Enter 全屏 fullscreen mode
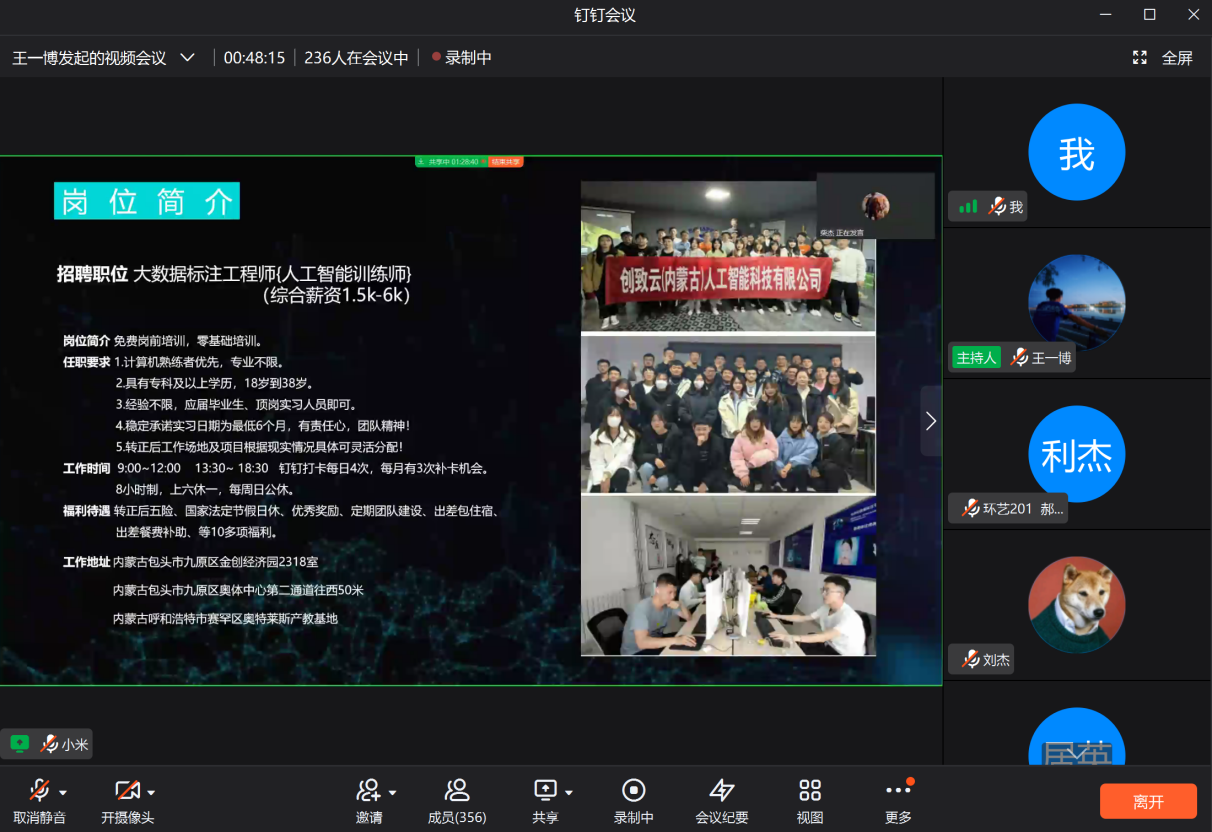 pyautogui.click(x=1163, y=58)
